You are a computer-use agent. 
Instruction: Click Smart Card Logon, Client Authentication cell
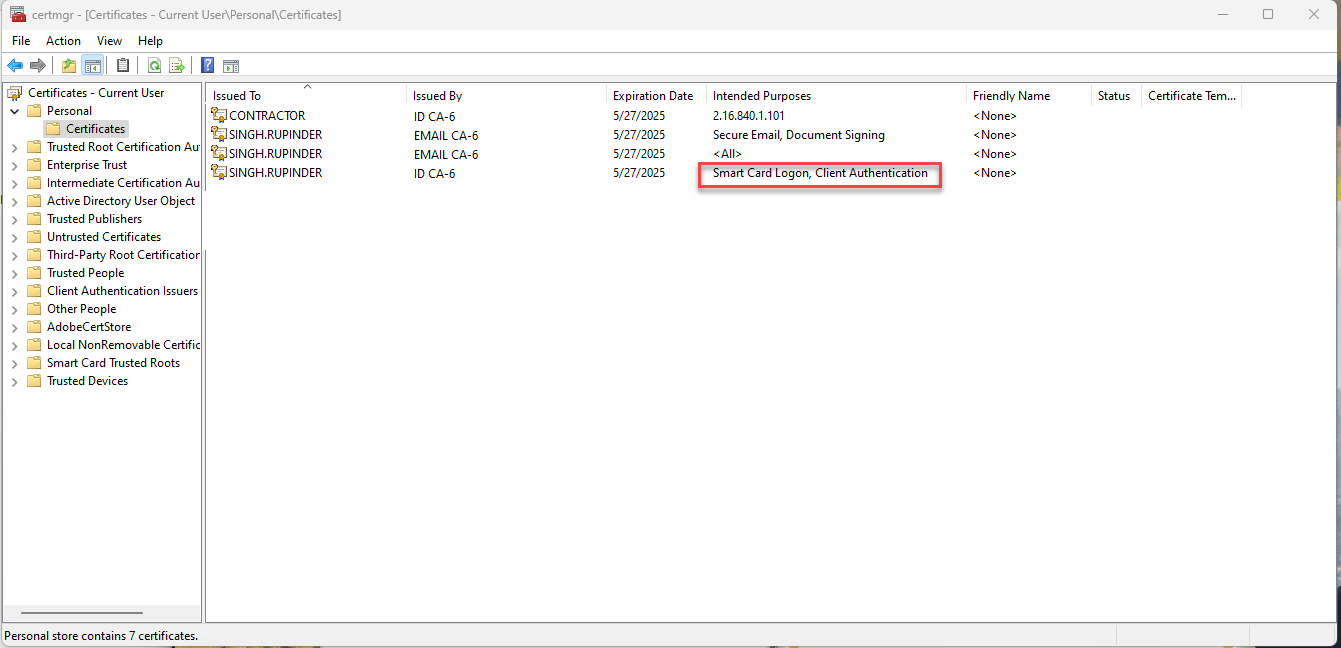(x=820, y=173)
